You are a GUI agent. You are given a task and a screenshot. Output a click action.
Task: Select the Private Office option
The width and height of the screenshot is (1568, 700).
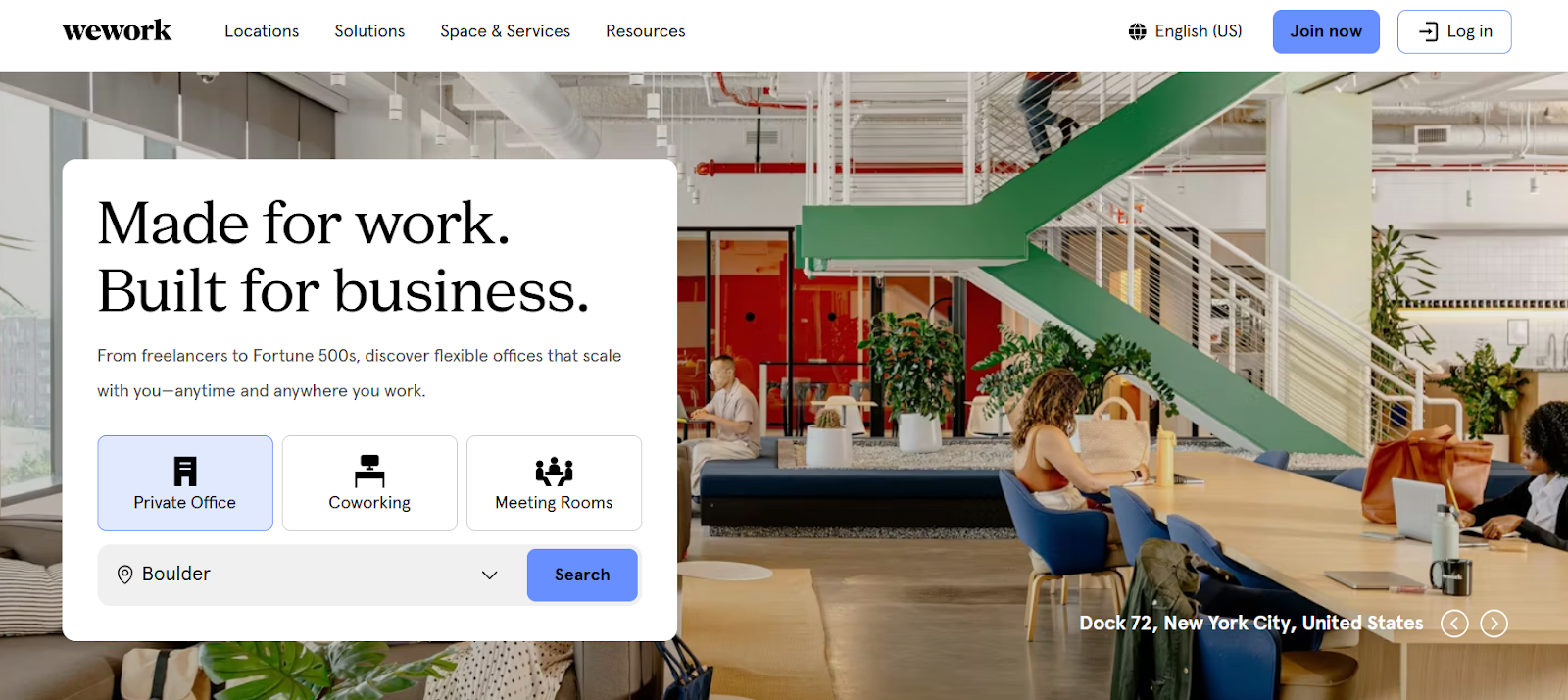pos(185,483)
